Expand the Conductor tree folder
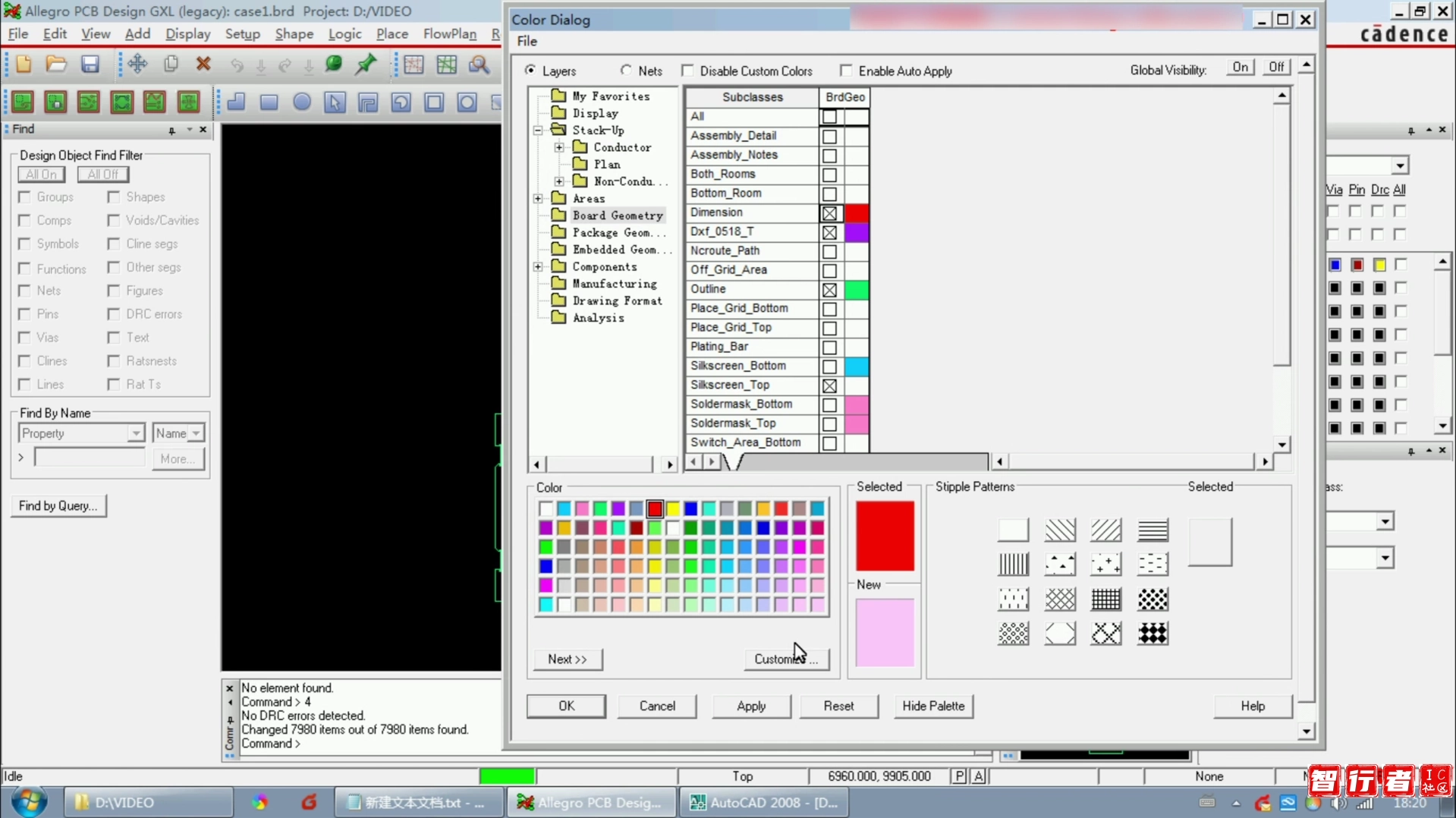The width and height of the screenshot is (1456, 818). tap(559, 147)
